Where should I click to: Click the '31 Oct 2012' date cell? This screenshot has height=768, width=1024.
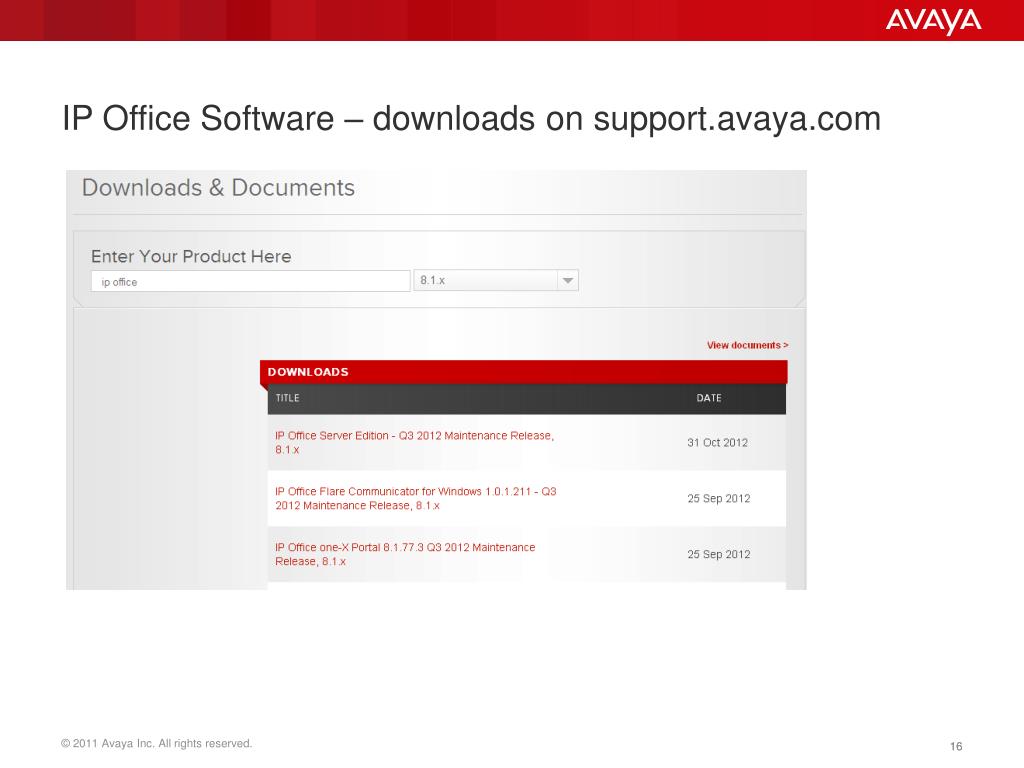point(717,442)
